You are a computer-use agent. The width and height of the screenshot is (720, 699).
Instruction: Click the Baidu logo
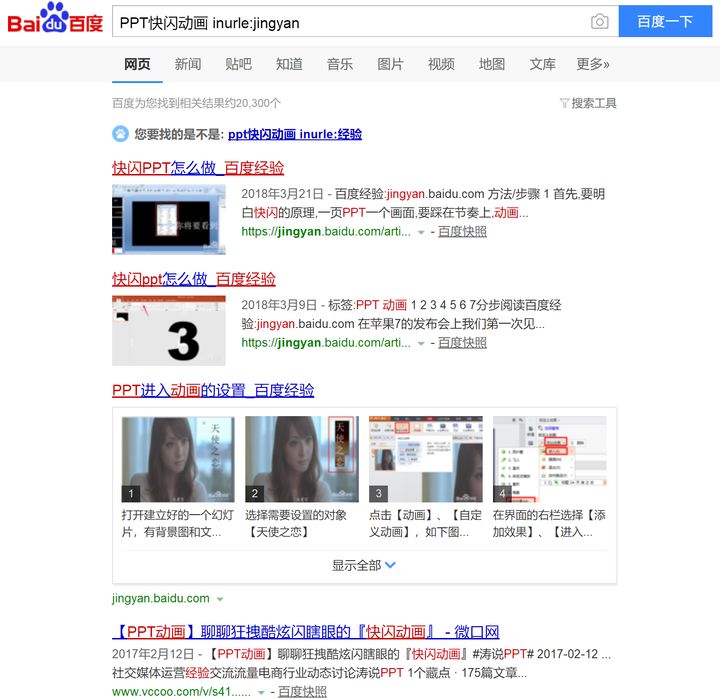click(55, 18)
